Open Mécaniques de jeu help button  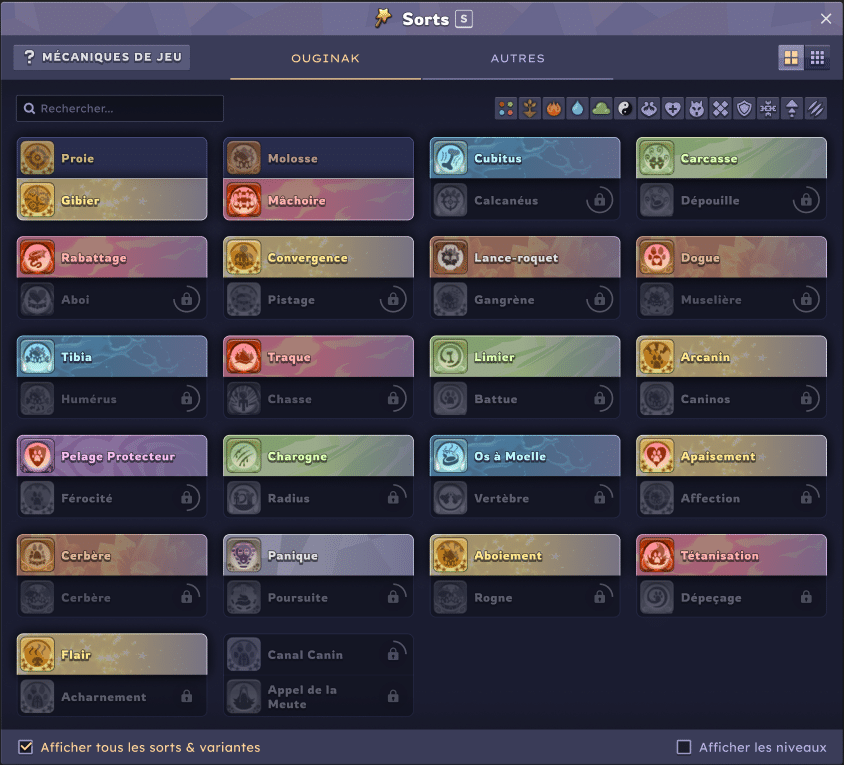(102, 57)
